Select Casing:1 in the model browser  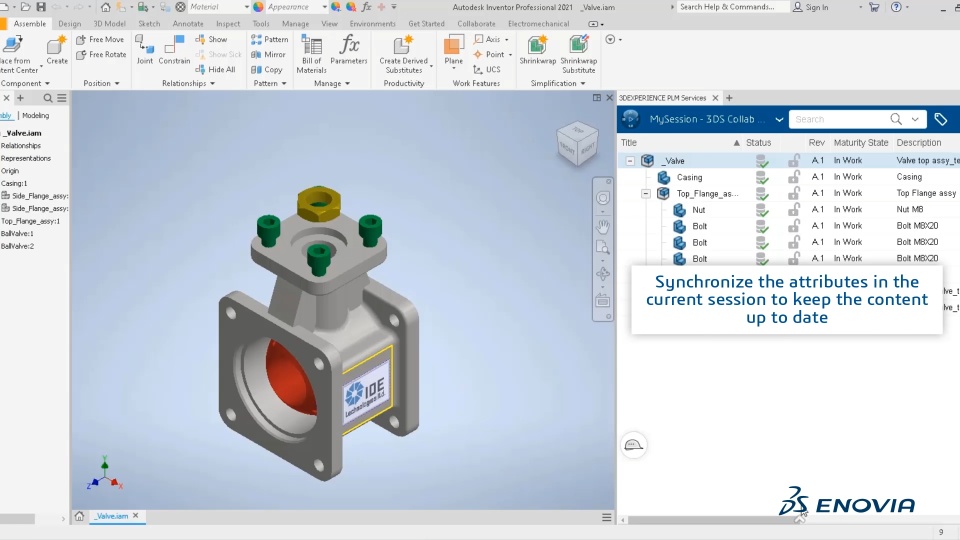tap(14, 184)
